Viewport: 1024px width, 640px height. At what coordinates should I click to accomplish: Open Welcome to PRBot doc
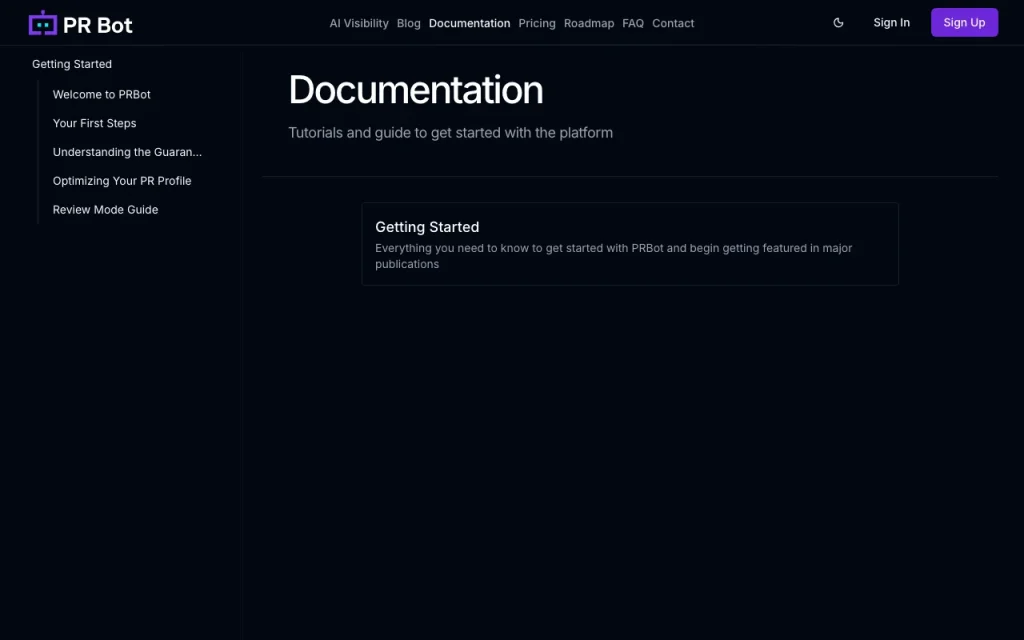[x=102, y=95]
